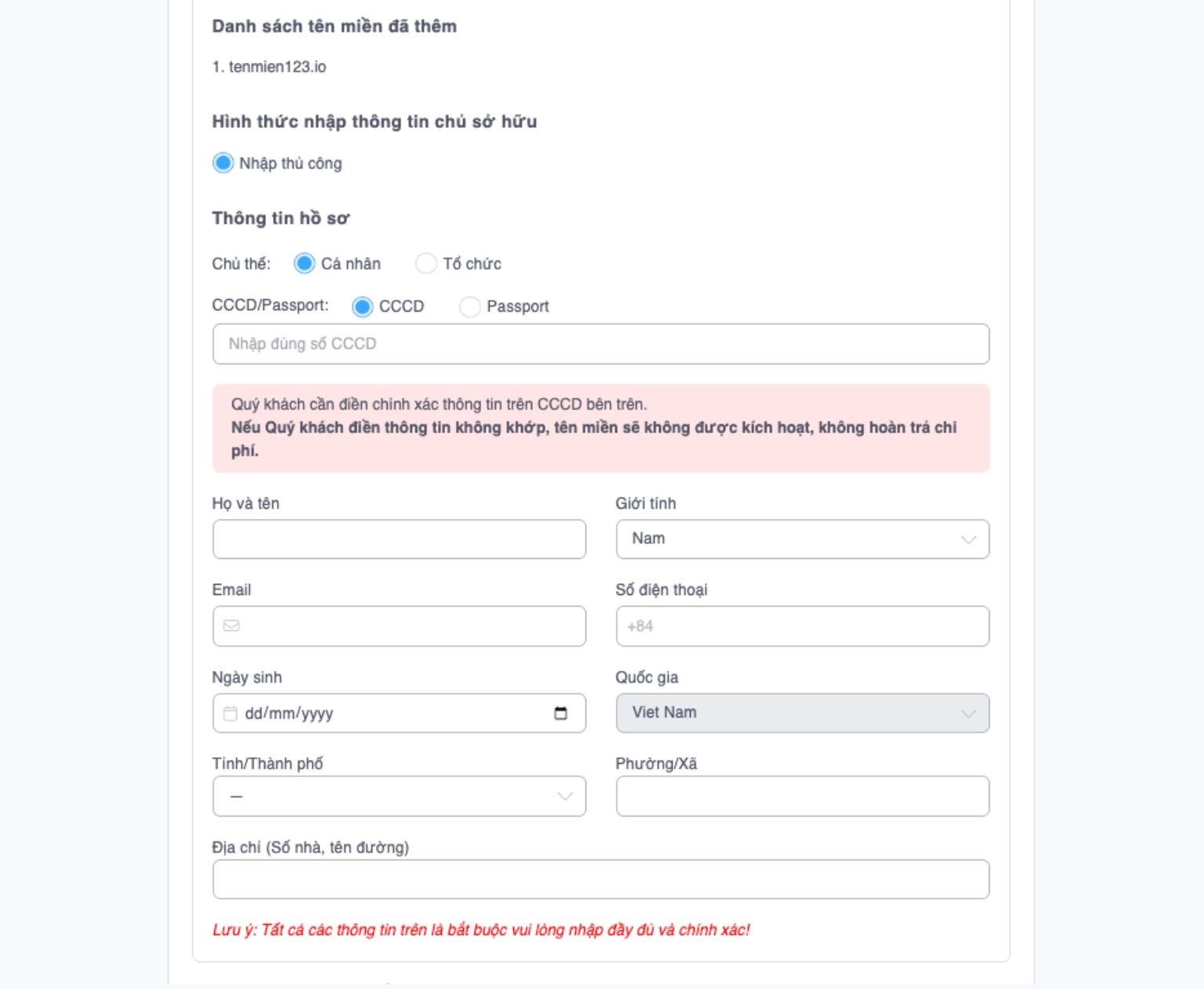Select the CCCD radio button

pos(363,306)
